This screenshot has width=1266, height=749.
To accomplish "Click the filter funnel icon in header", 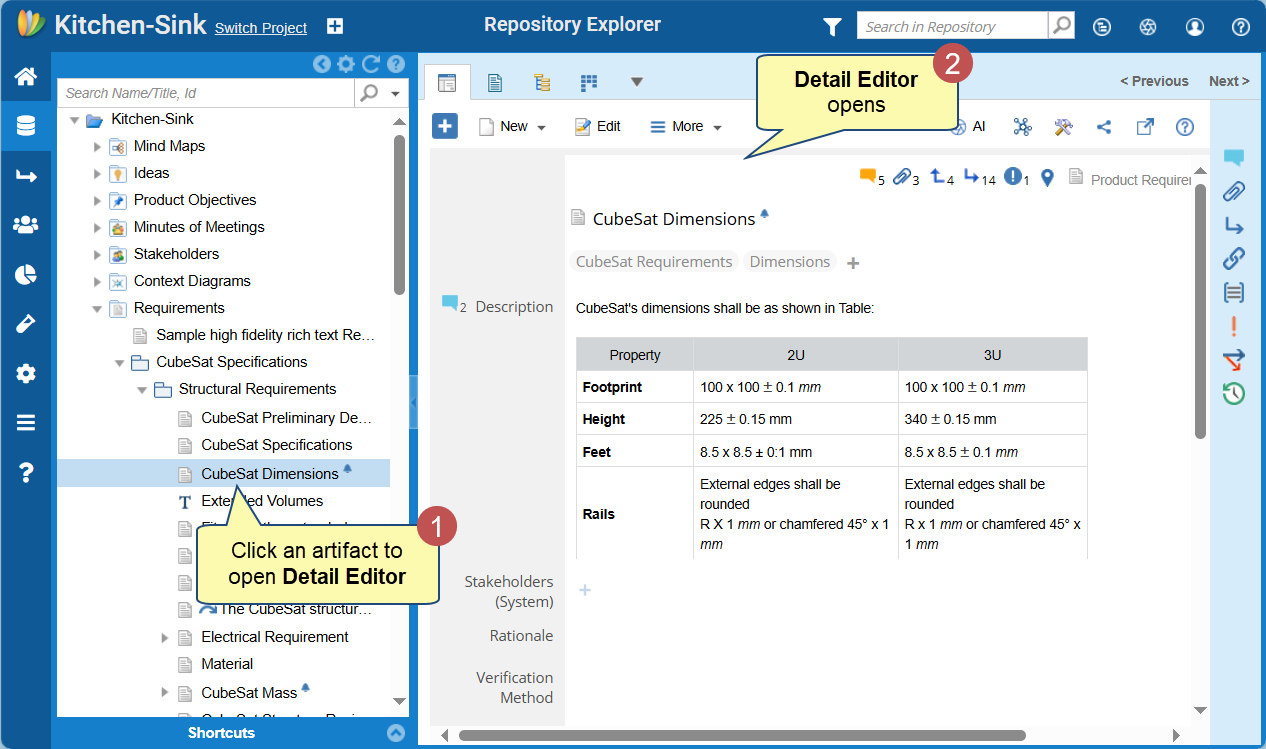I will (831, 27).
